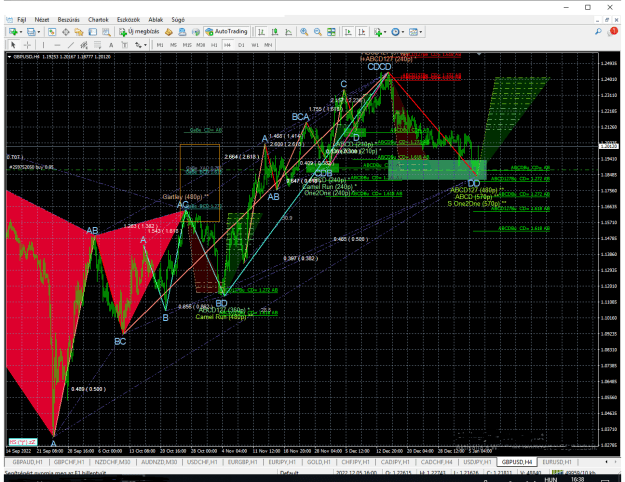
Task: Select the crosshair tool
Action: coord(27,45)
